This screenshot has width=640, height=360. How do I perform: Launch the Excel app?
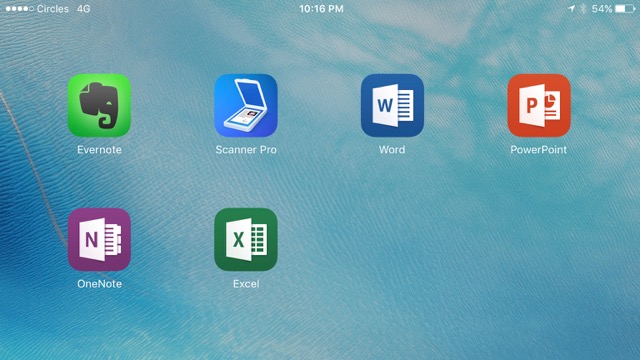(246, 240)
